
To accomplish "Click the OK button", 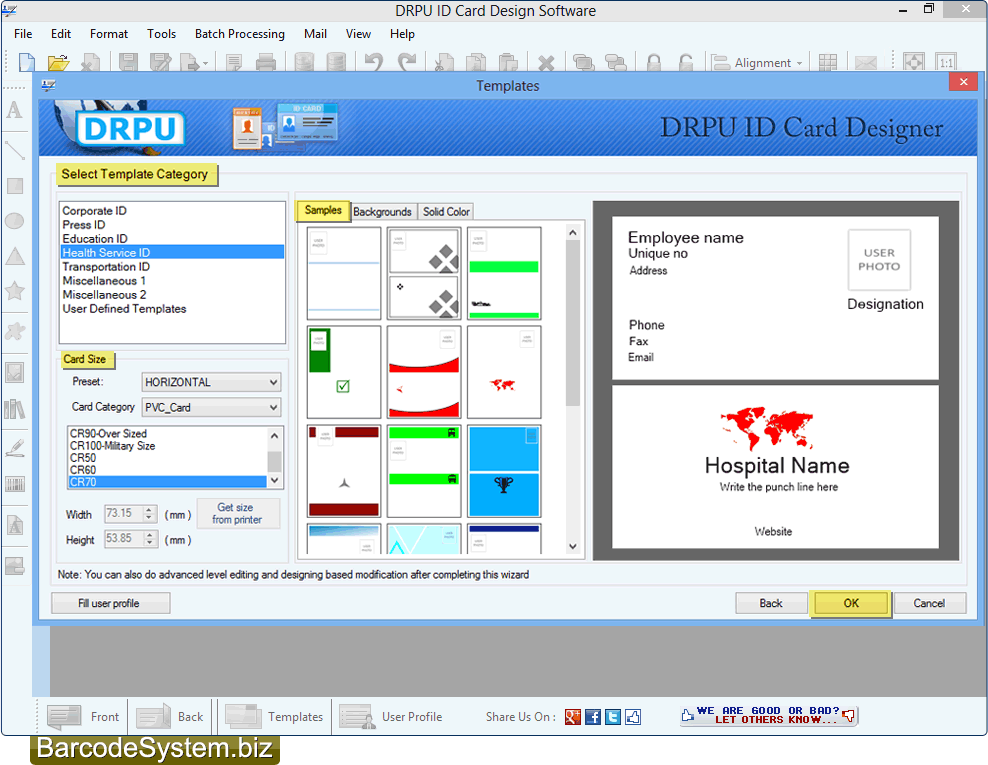I will [851, 603].
